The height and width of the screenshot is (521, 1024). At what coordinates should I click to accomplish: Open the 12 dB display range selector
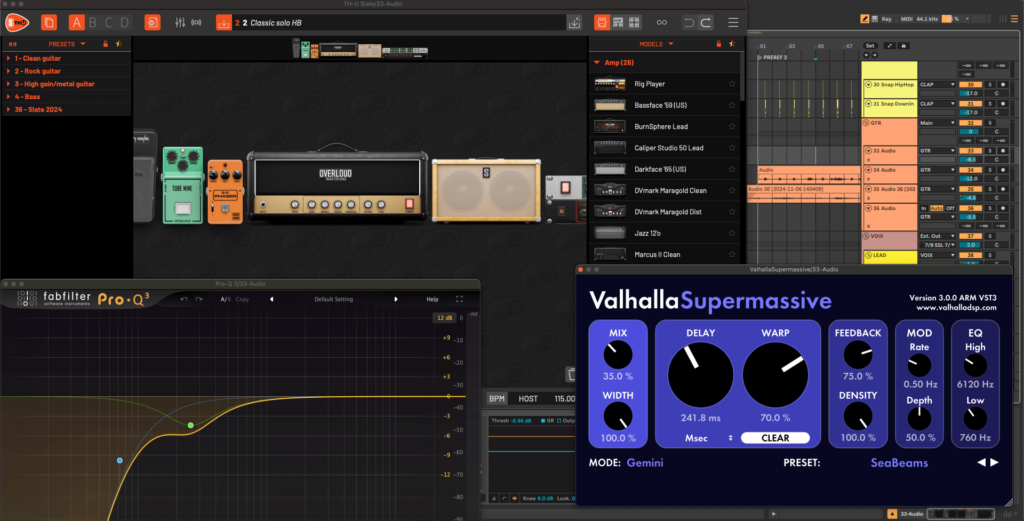tap(444, 318)
